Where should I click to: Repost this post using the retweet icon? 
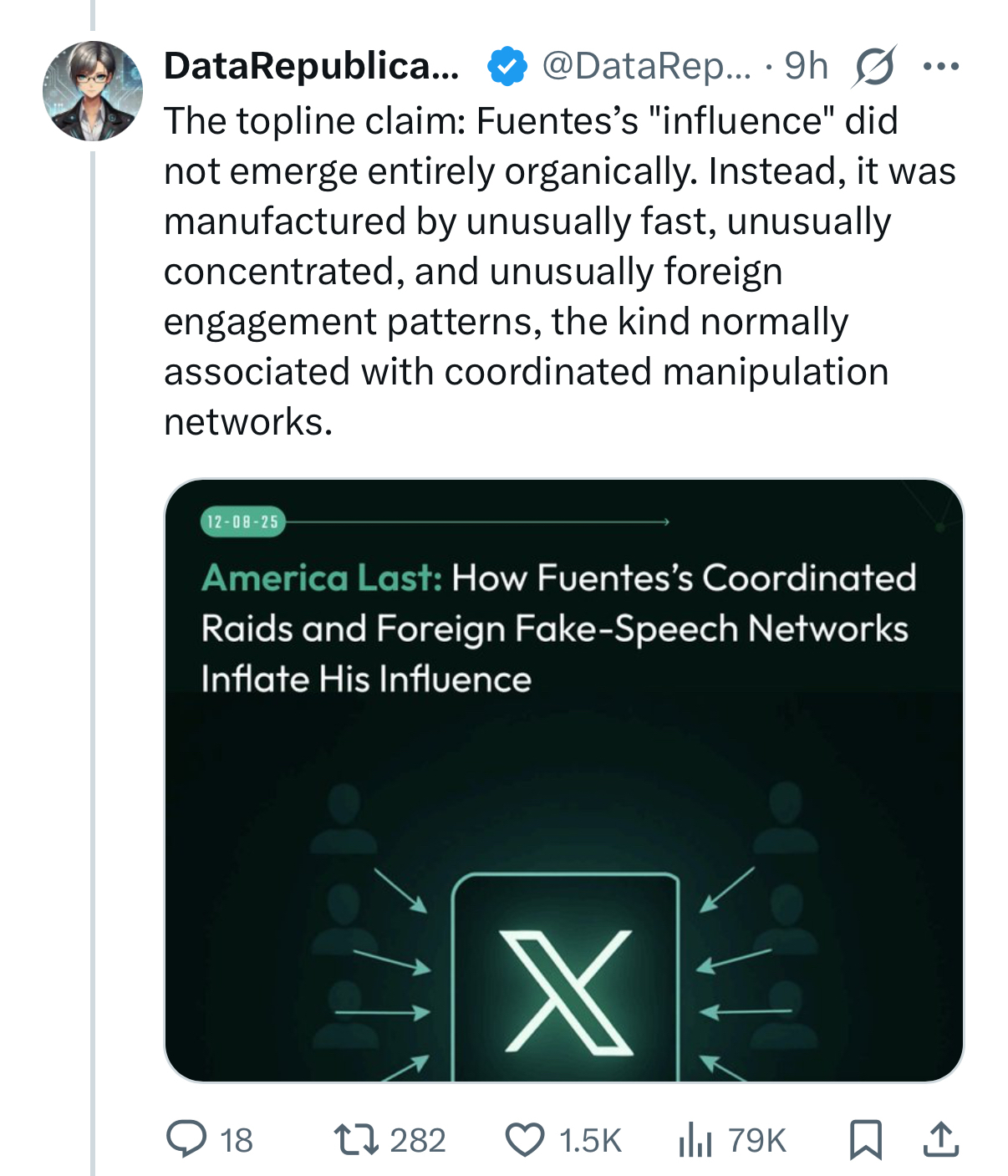355,1139
